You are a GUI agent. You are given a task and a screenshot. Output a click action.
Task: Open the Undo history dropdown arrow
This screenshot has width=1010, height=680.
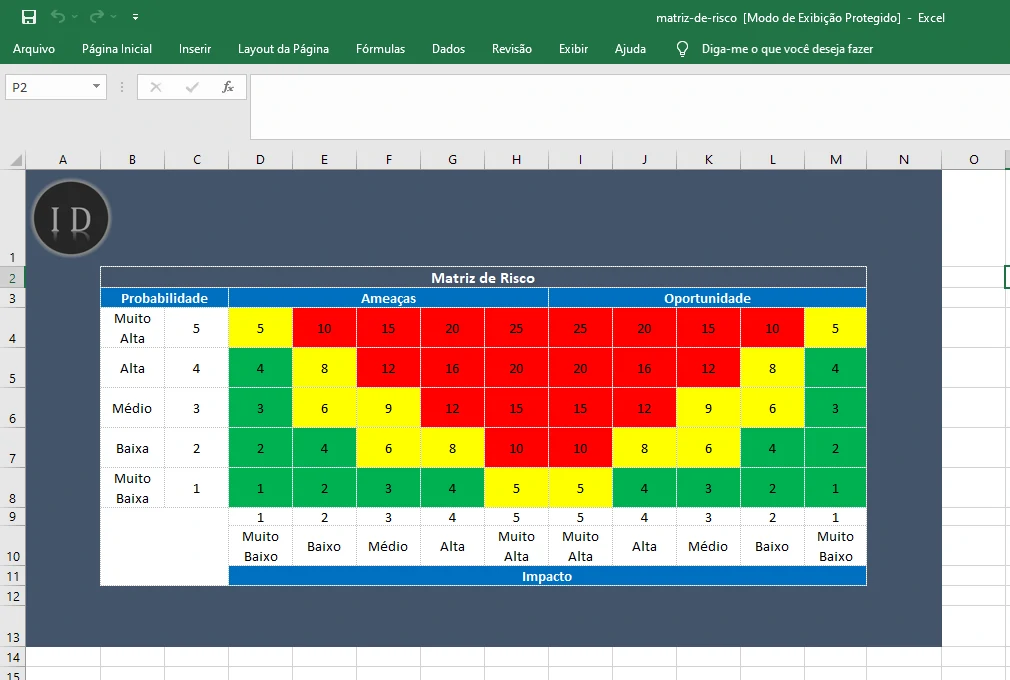72,17
